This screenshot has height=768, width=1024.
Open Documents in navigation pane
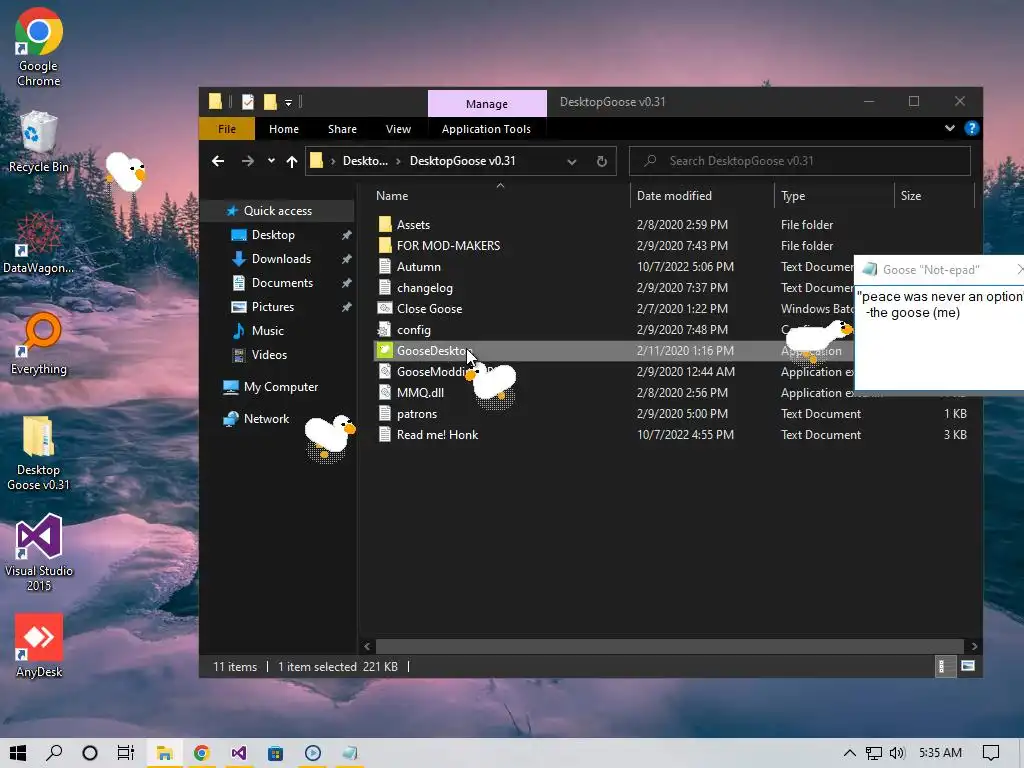click(x=282, y=283)
